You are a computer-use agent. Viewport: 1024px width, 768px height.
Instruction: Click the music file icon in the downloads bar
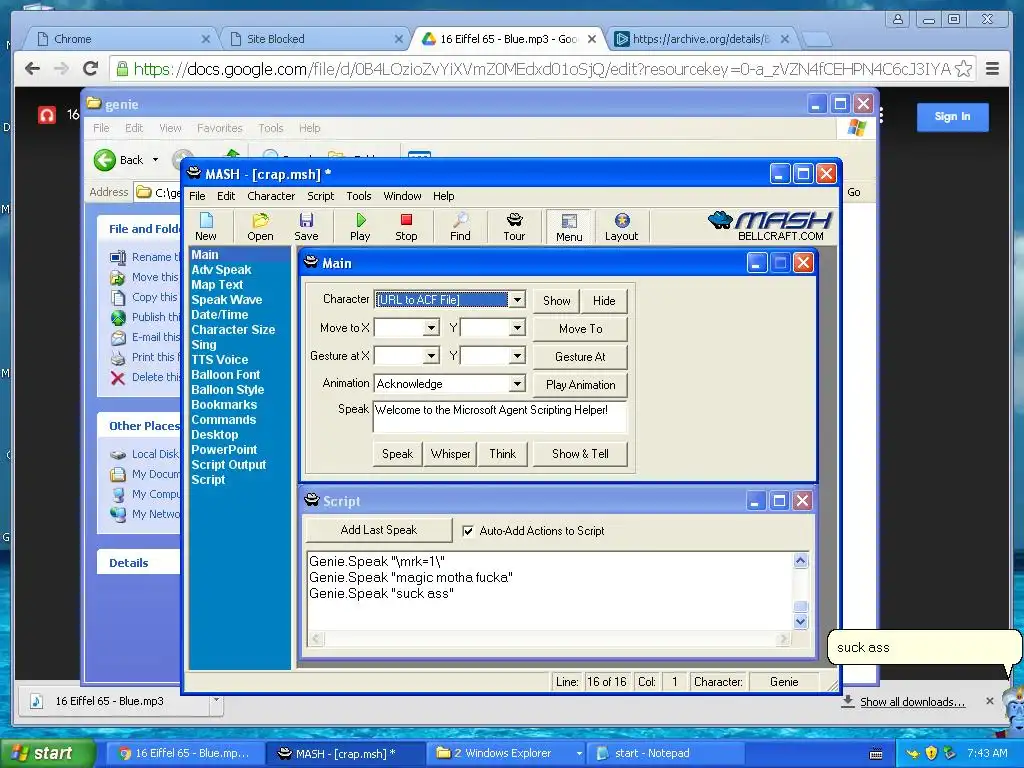coord(37,701)
